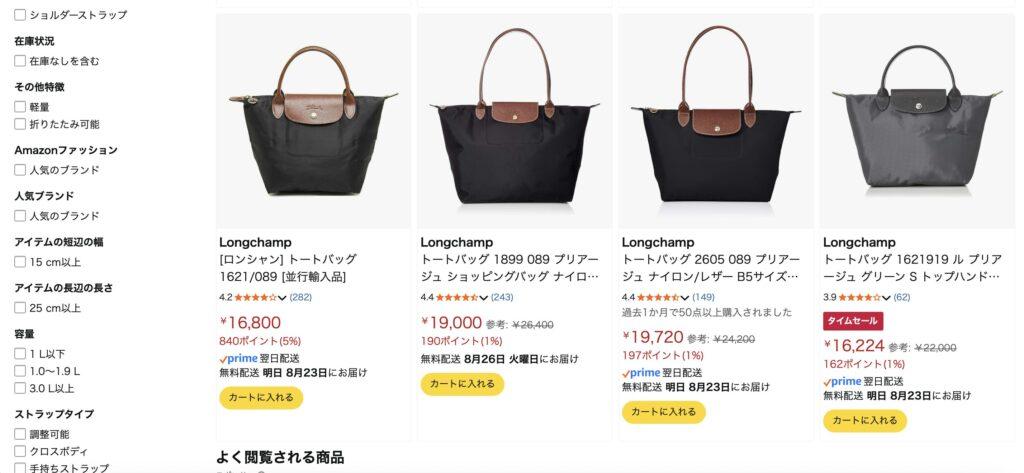Click prime logo under ¥16,224 price
This screenshot has height=473, width=1024.
[842, 382]
